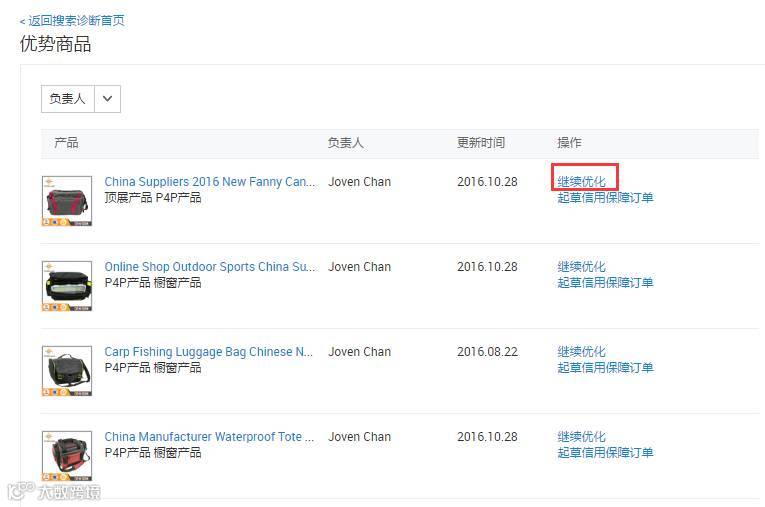Open Online Shop Outdoor Sports product link

coord(210,266)
